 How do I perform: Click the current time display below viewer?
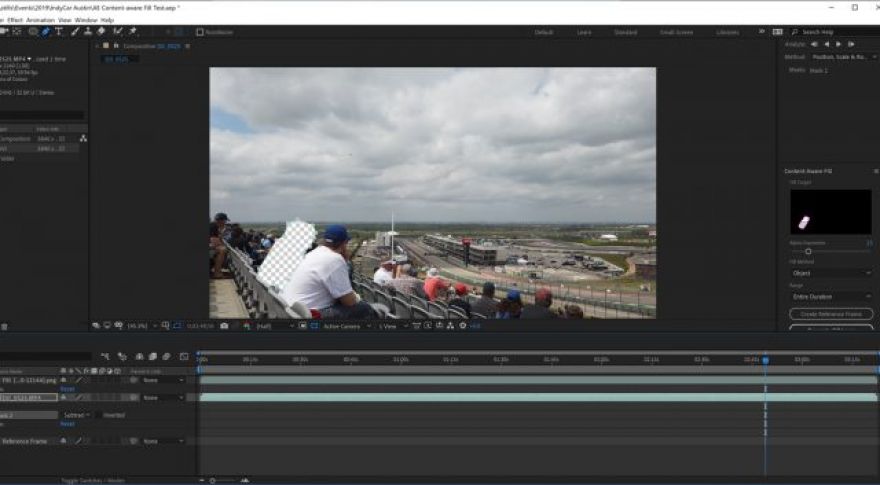click(x=200, y=326)
